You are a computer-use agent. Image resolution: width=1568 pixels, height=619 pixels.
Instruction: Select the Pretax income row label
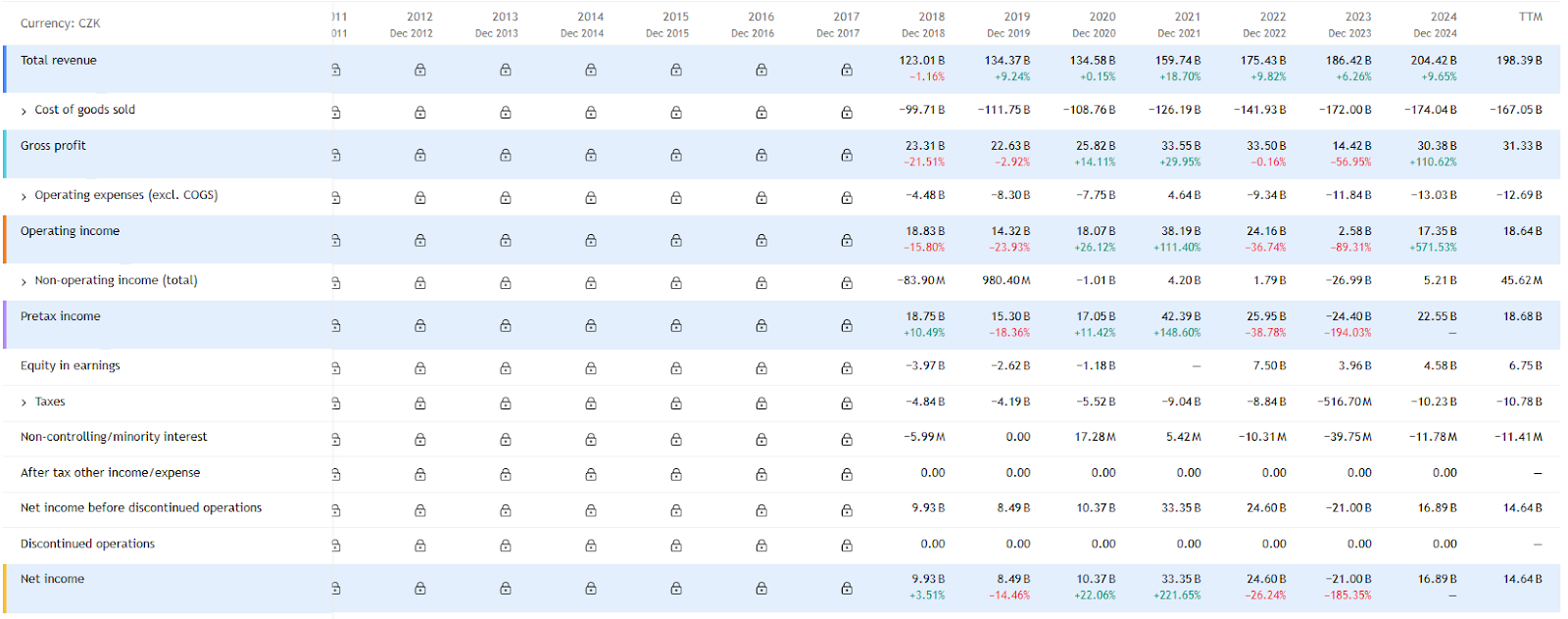point(60,316)
